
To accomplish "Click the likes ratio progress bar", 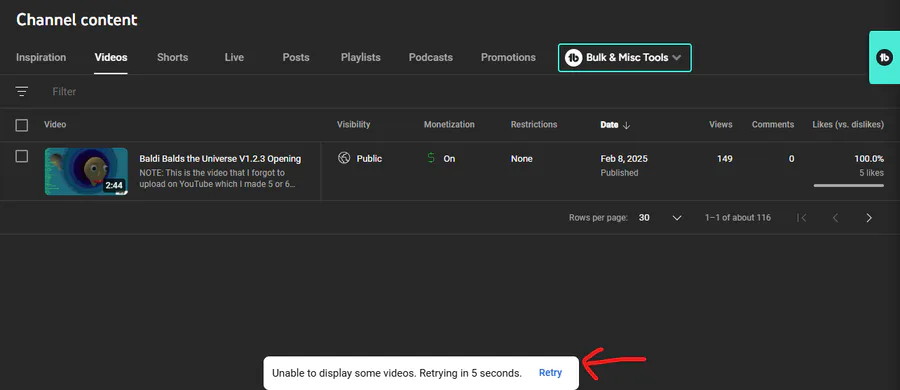I will click(x=848, y=185).
